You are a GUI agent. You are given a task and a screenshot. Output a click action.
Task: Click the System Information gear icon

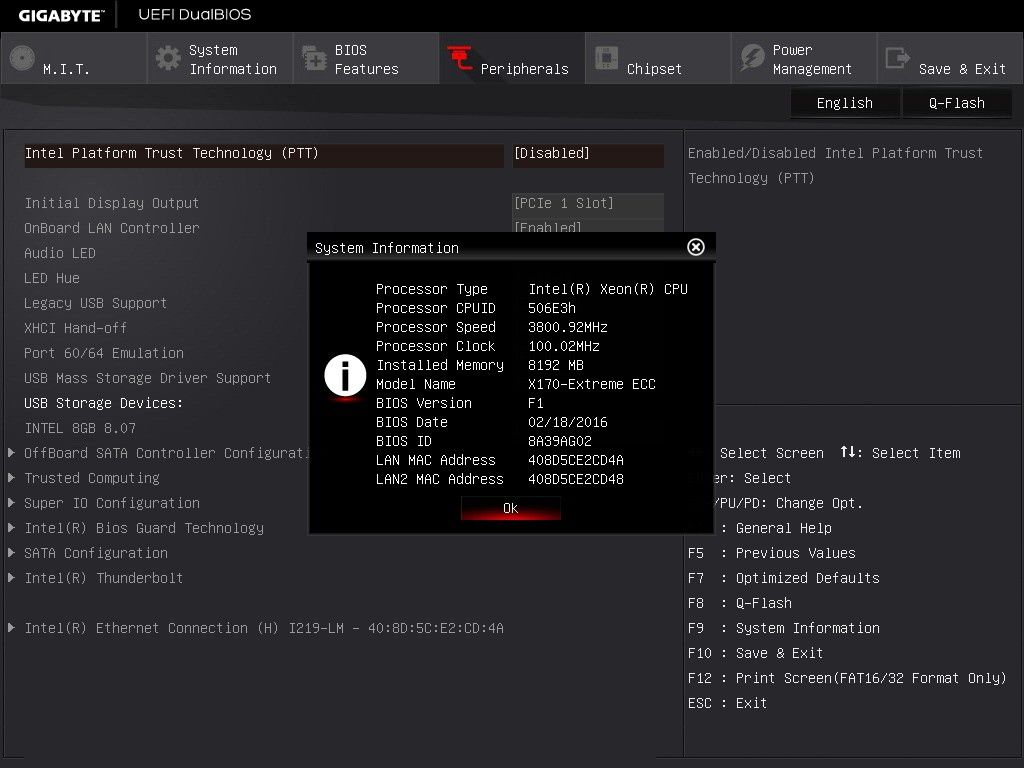[x=168, y=58]
